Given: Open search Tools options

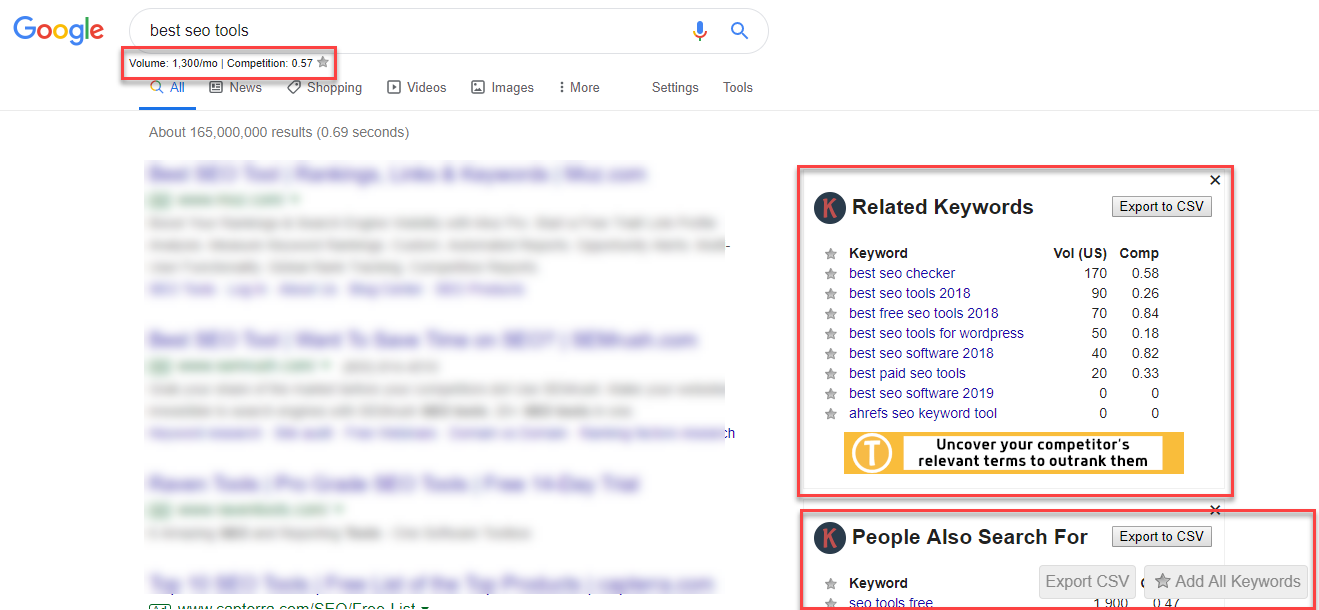Looking at the screenshot, I should click(738, 88).
